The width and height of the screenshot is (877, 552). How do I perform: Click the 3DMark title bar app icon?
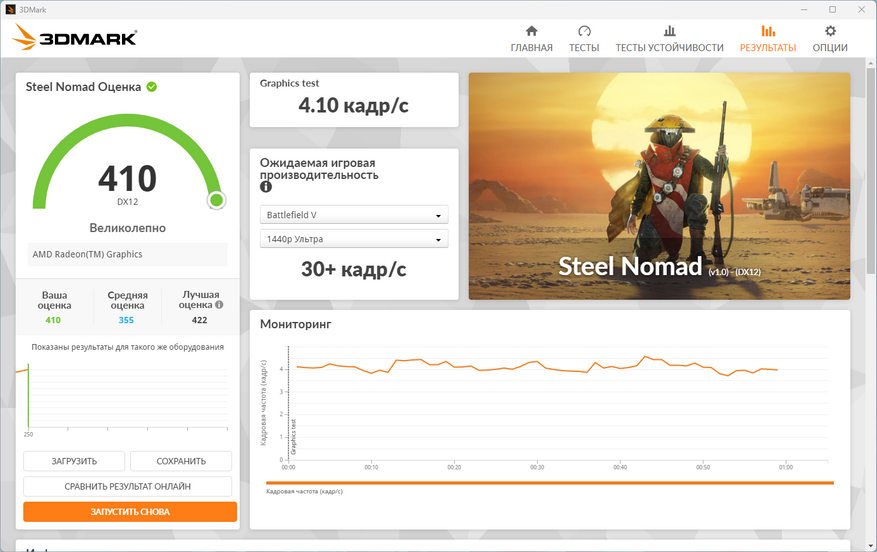(x=10, y=10)
